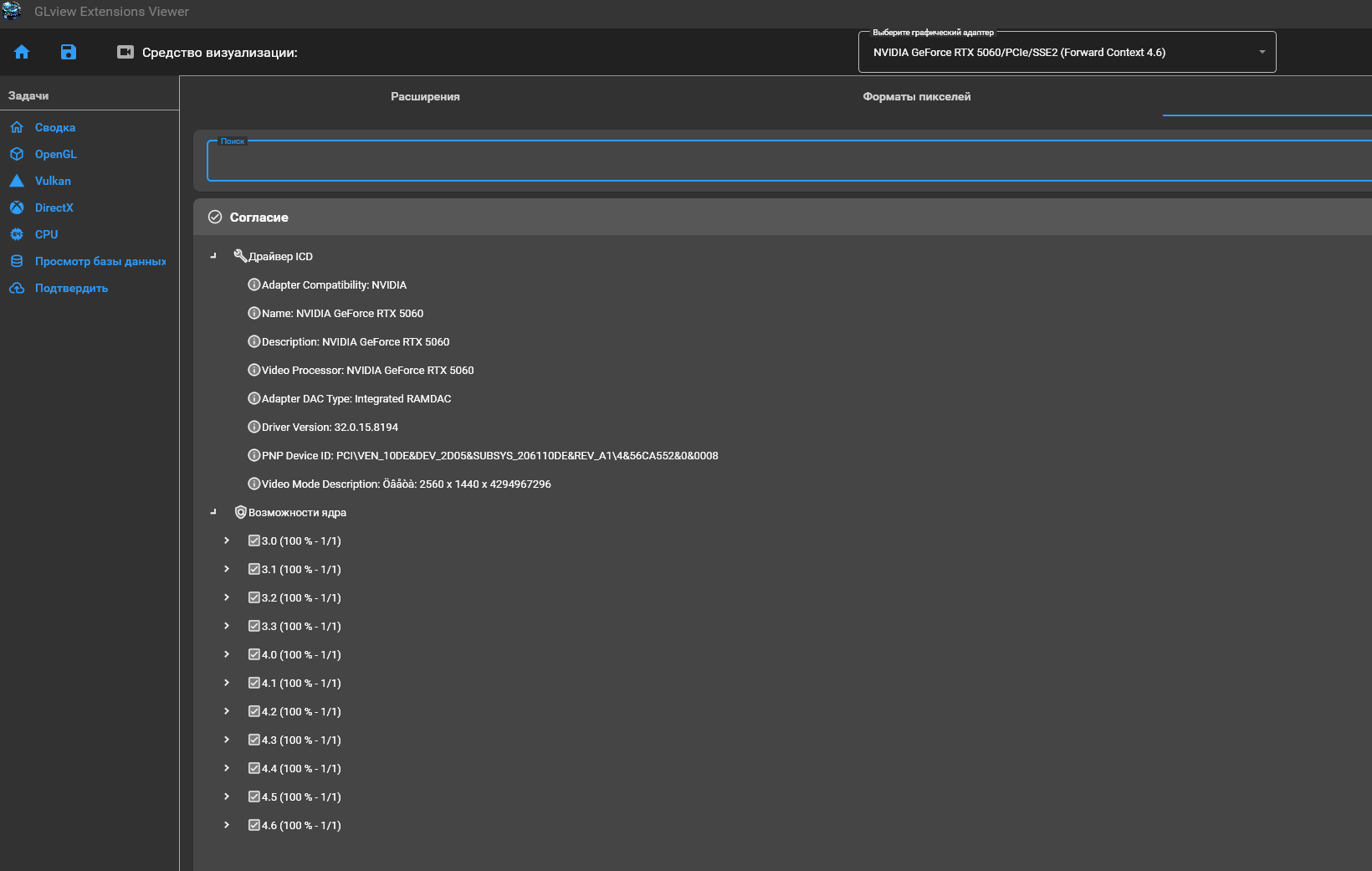Collapse the Драйвер ICD tree section
Viewport: 1372px width, 871px height.
[x=213, y=256]
